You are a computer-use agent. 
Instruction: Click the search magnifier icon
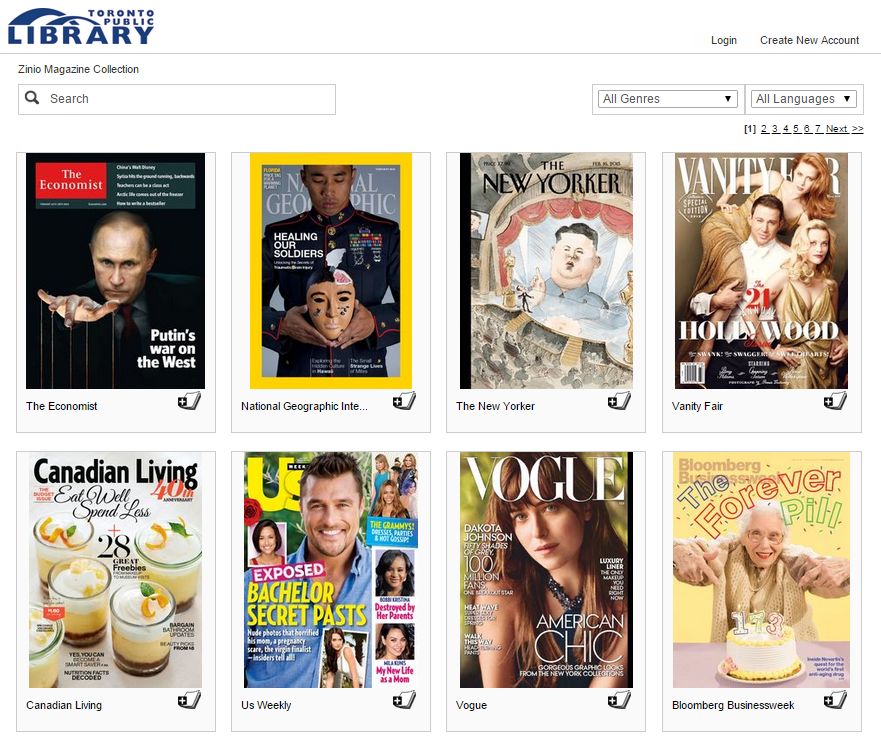pos(32,98)
